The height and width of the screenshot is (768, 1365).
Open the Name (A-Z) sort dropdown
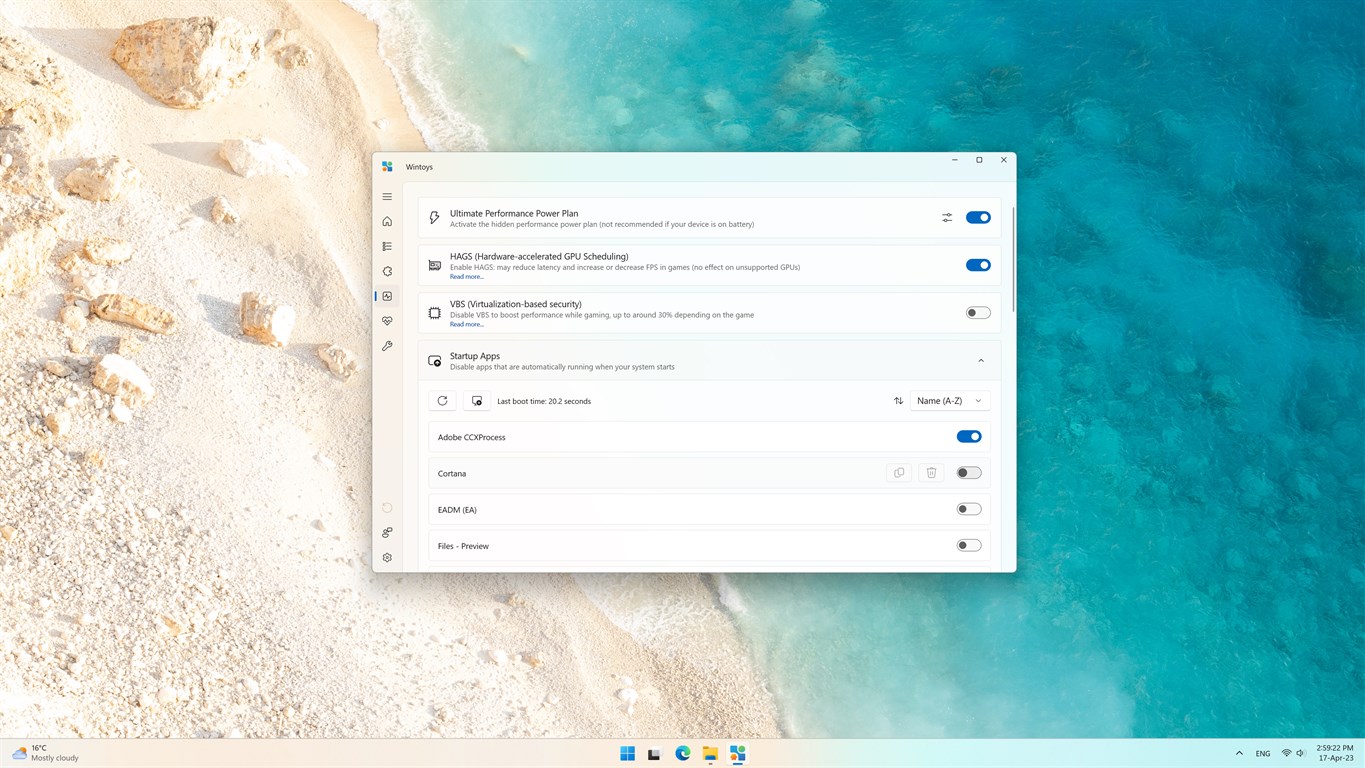point(950,401)
